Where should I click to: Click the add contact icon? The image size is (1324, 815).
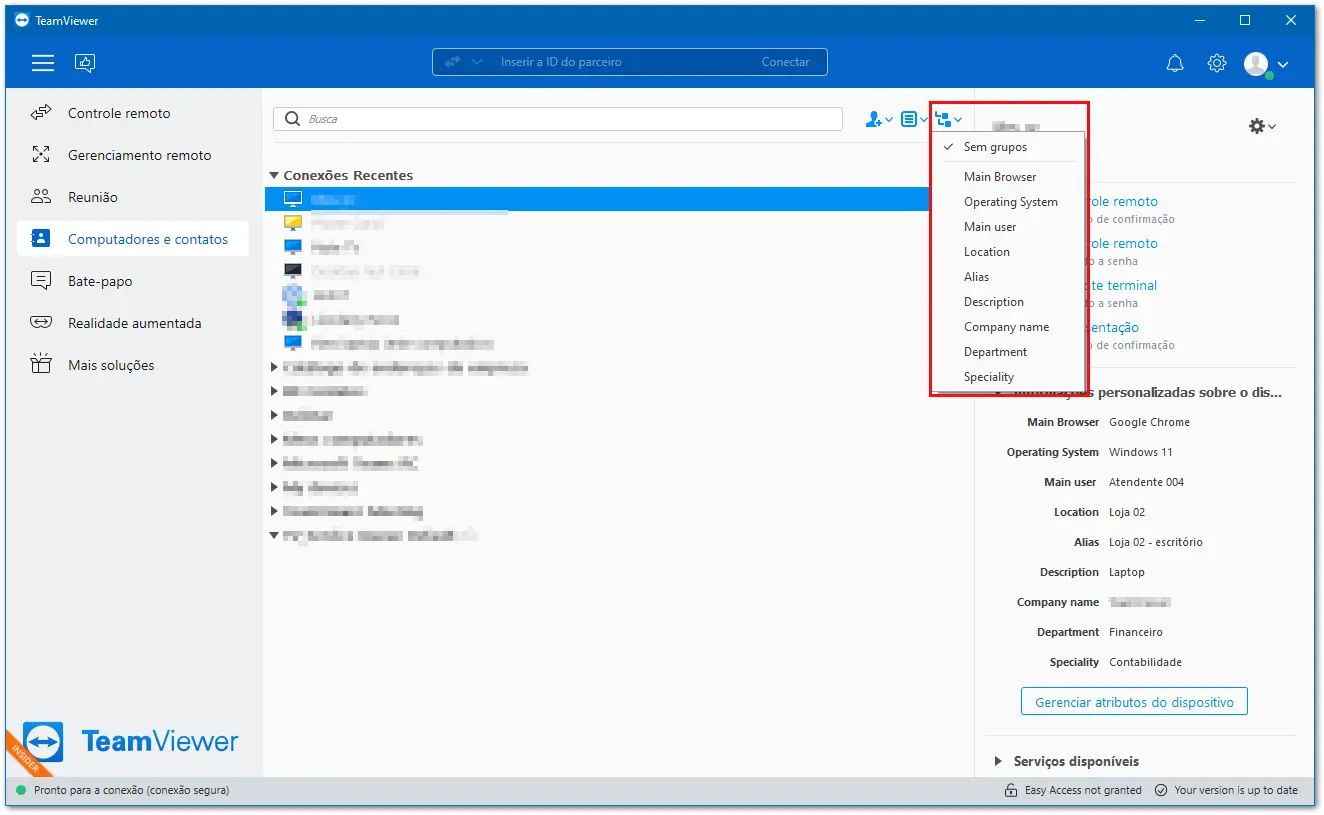point(875,119)
